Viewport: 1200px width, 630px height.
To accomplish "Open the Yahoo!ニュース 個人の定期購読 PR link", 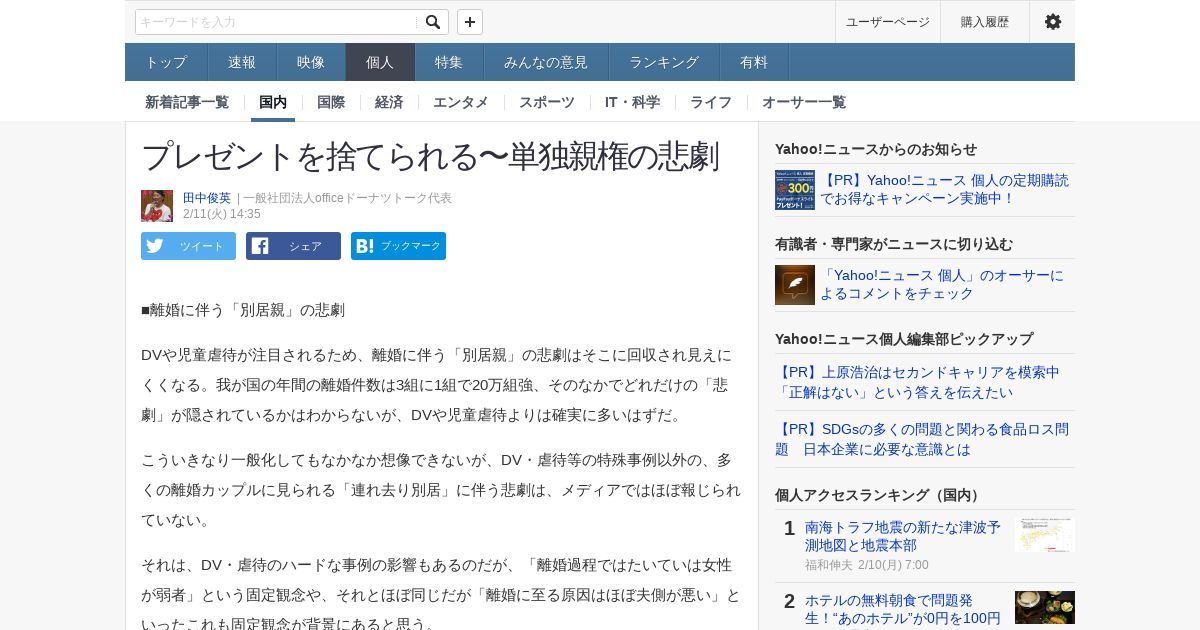I will pos(944,189).
